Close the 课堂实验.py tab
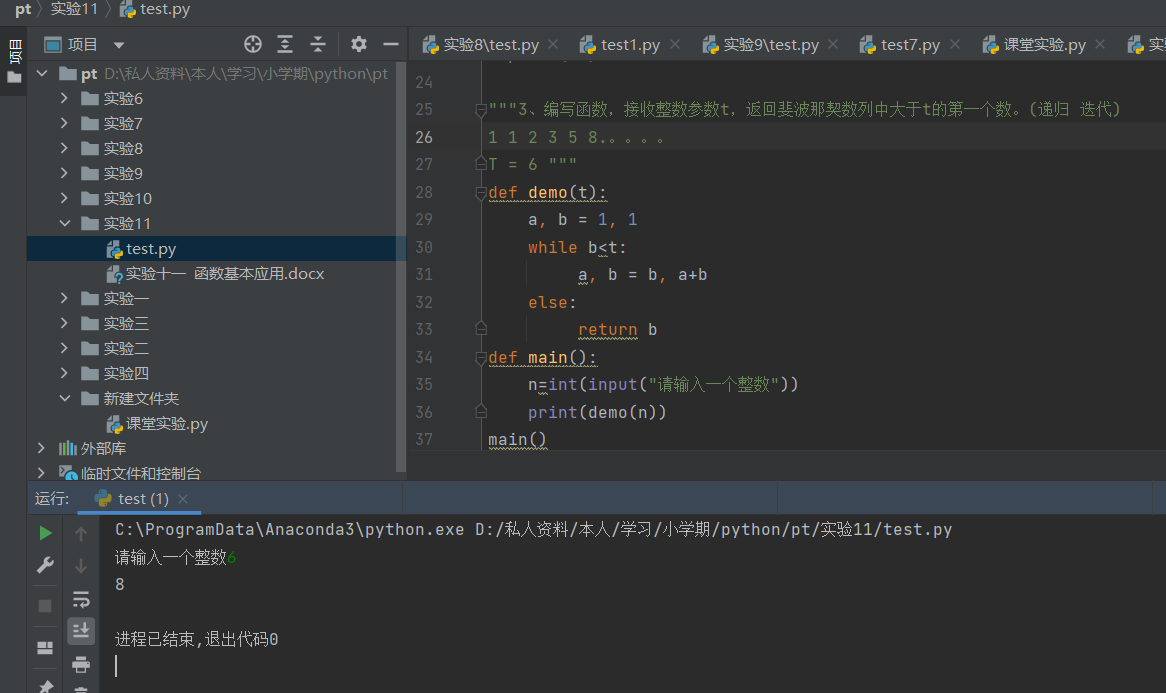Image resolution: width=1166 pixels, height=693 pixels. (x=1100, y=45)
